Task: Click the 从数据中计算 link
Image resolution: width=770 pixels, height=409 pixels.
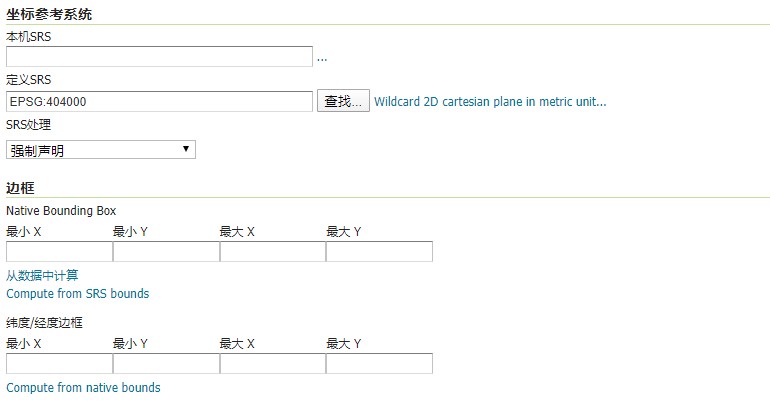Action: point(42,275)
